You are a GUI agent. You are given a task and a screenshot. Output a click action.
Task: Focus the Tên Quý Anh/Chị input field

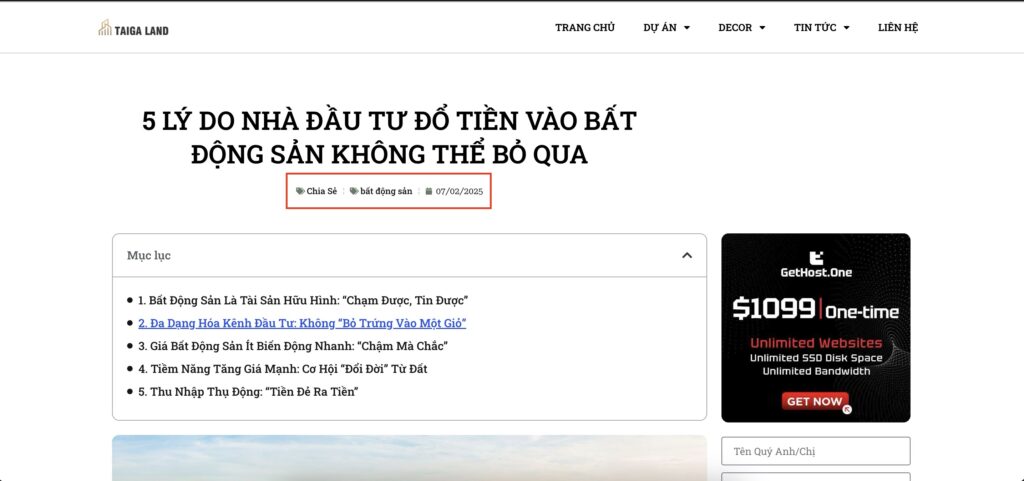816,451
